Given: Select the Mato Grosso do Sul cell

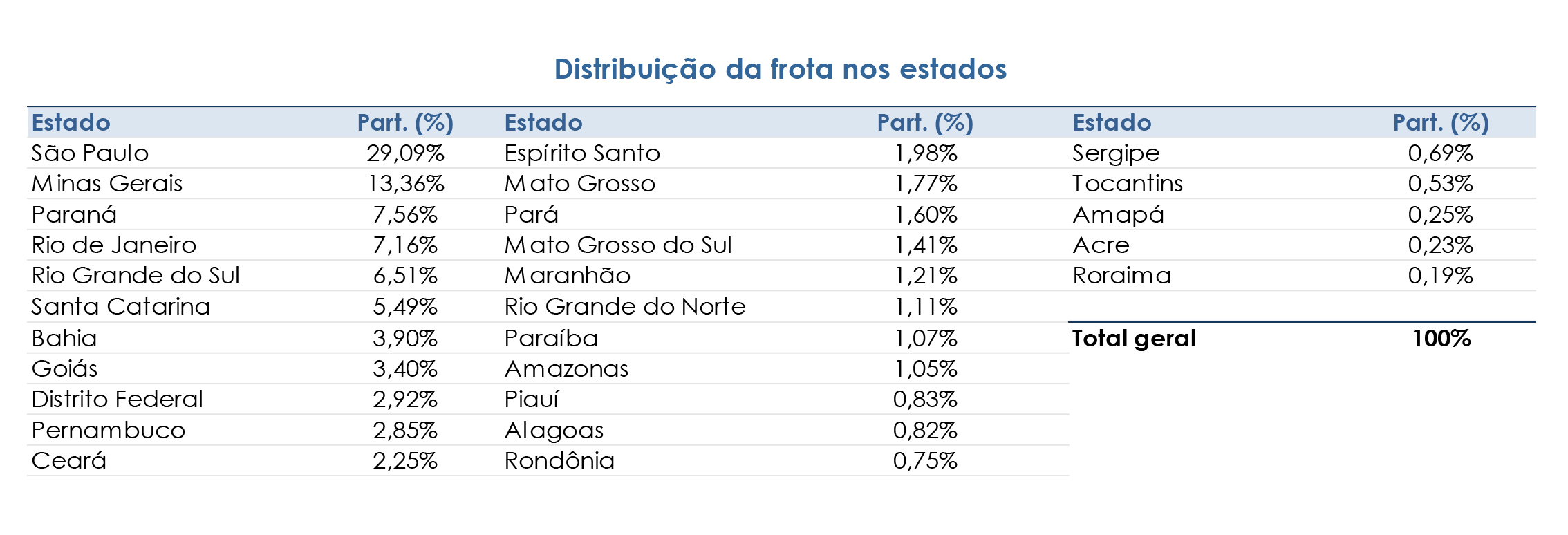Looking at the screenshot, I should point(618,245).
